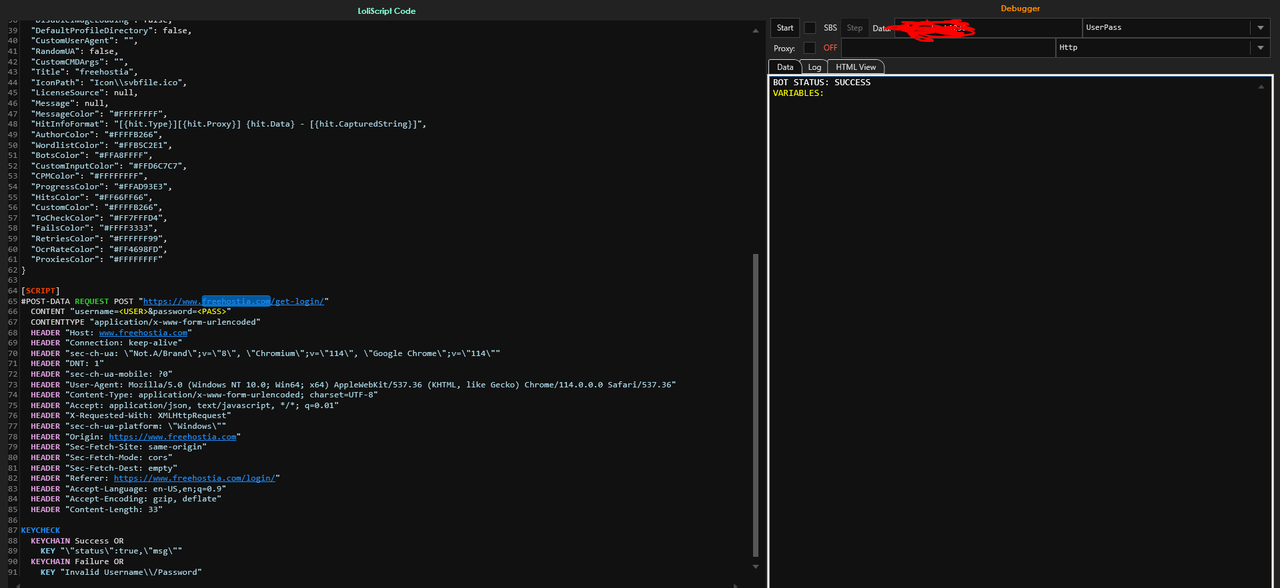
Task: Click the IconPath svbfile.ico line
Action: pyautogui.click(x=108, y=82)
